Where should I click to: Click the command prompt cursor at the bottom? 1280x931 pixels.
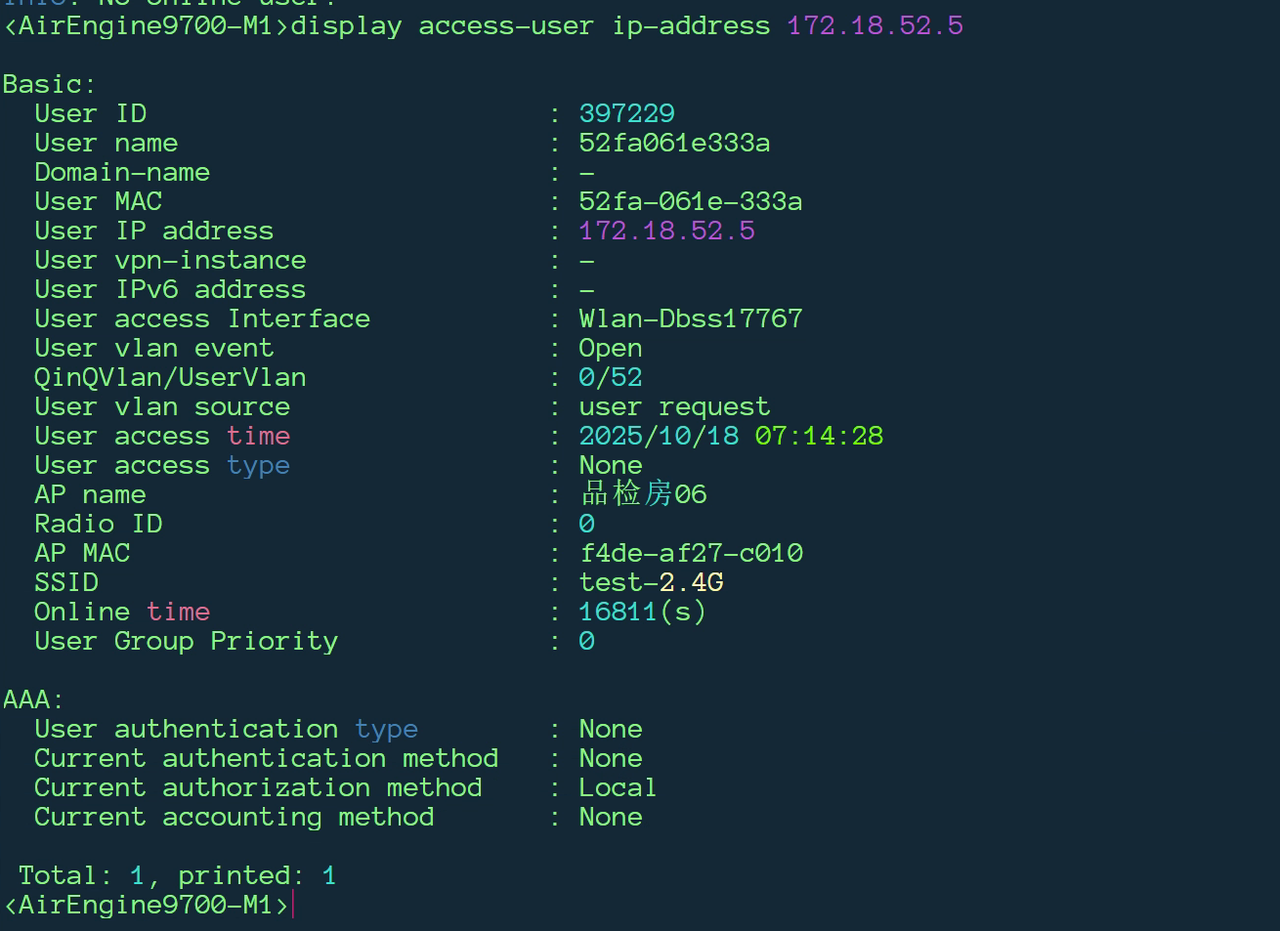[294, 905]
